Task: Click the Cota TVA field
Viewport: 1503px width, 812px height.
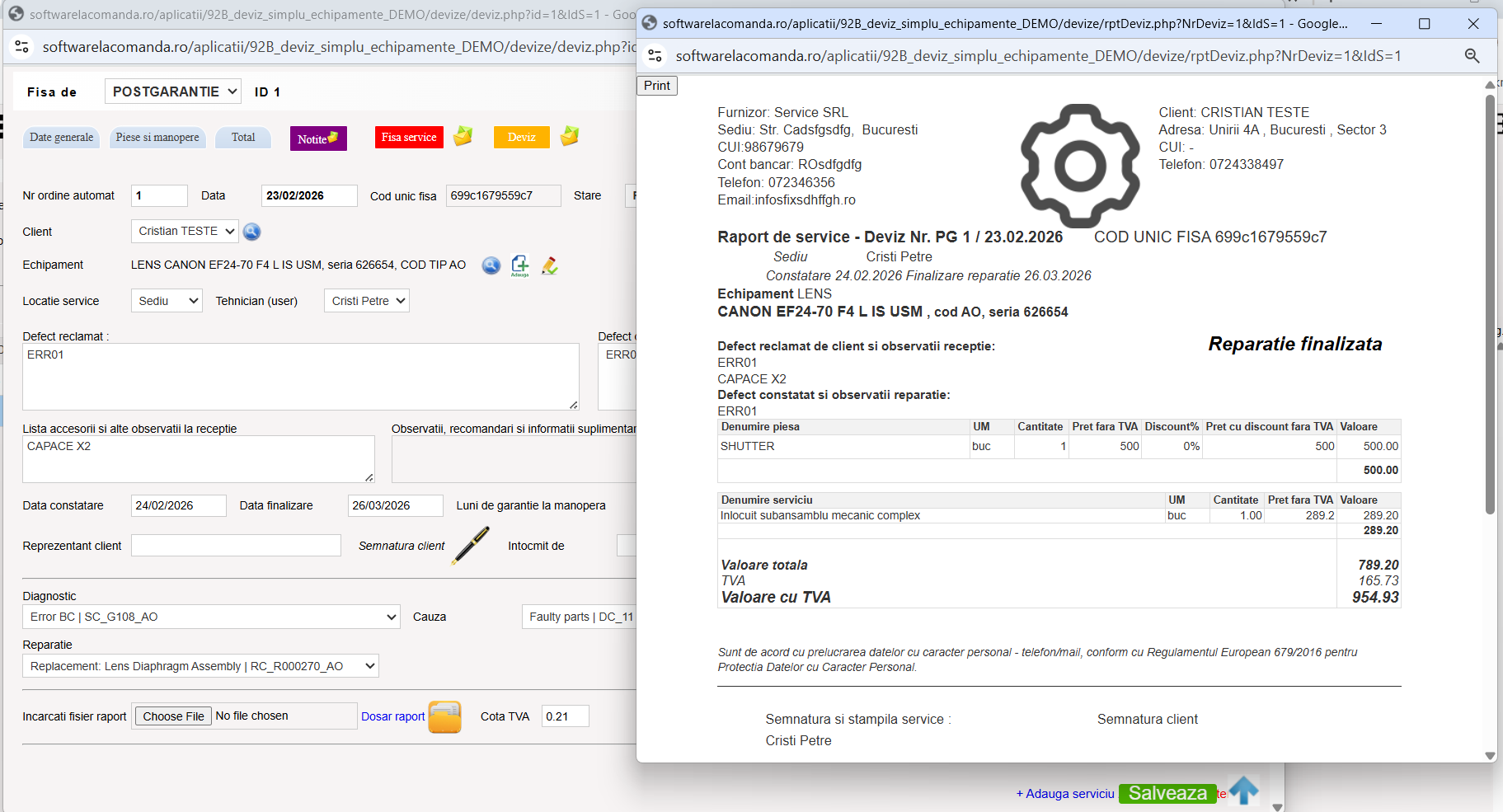Action: coord(566,716)
